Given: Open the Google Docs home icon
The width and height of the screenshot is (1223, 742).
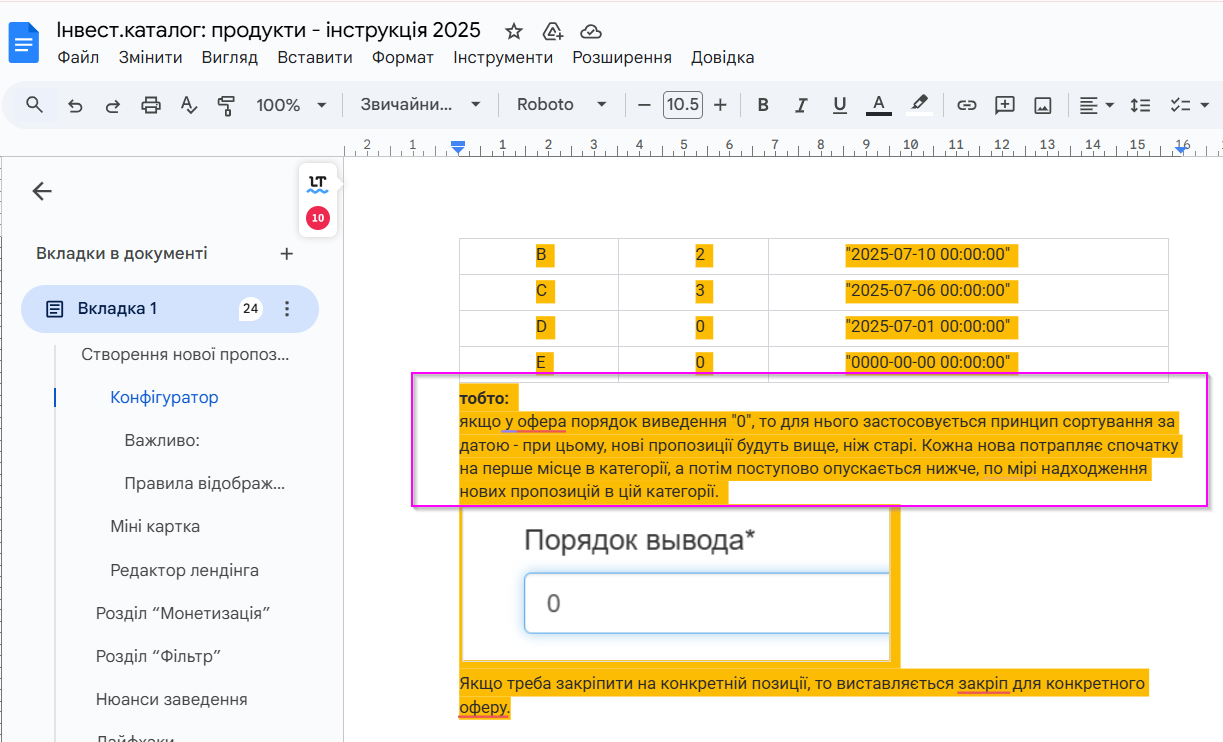Looking at the screenshot, I should [x=23, y=42].
